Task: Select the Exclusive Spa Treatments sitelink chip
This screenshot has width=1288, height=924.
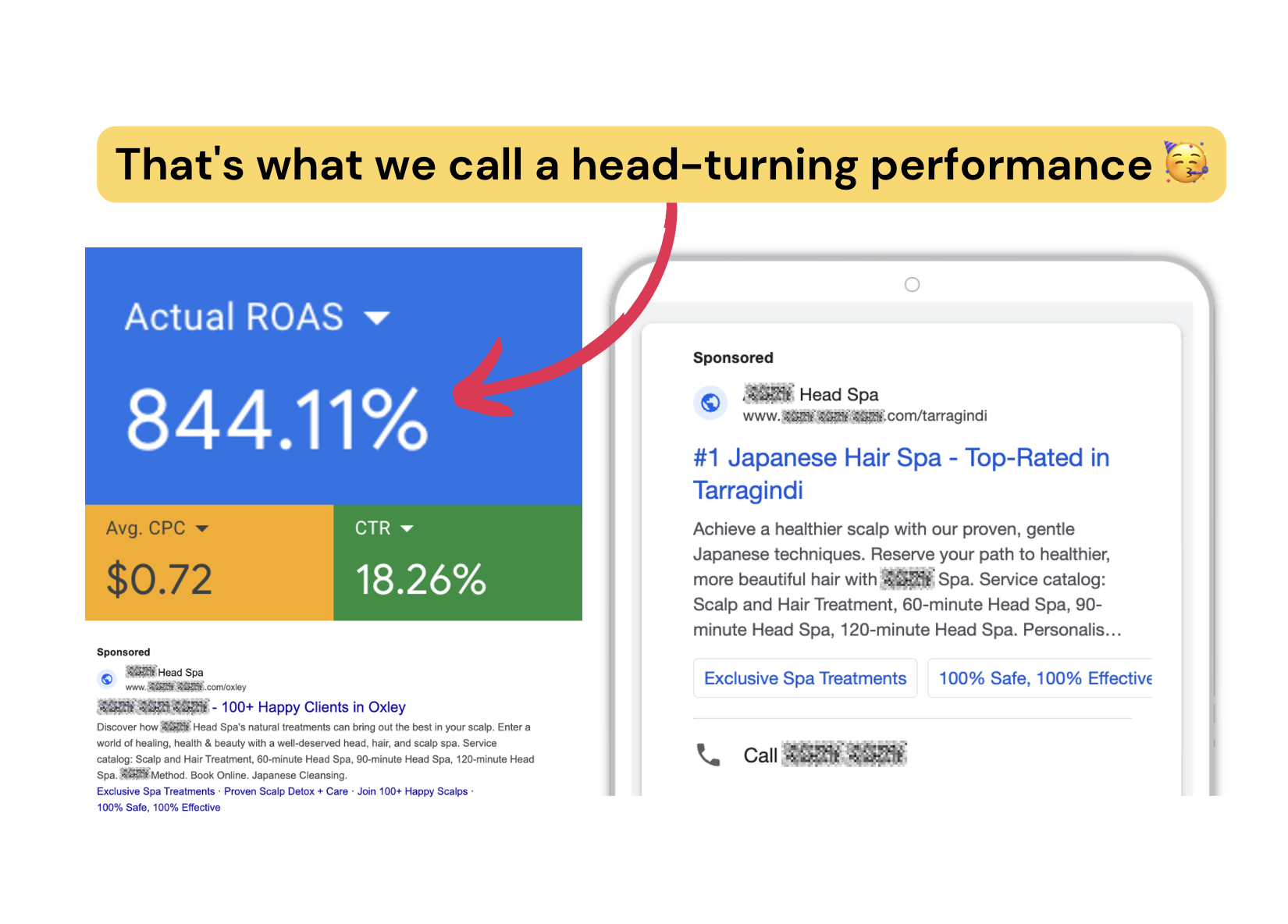Action: tap(805, 678)
